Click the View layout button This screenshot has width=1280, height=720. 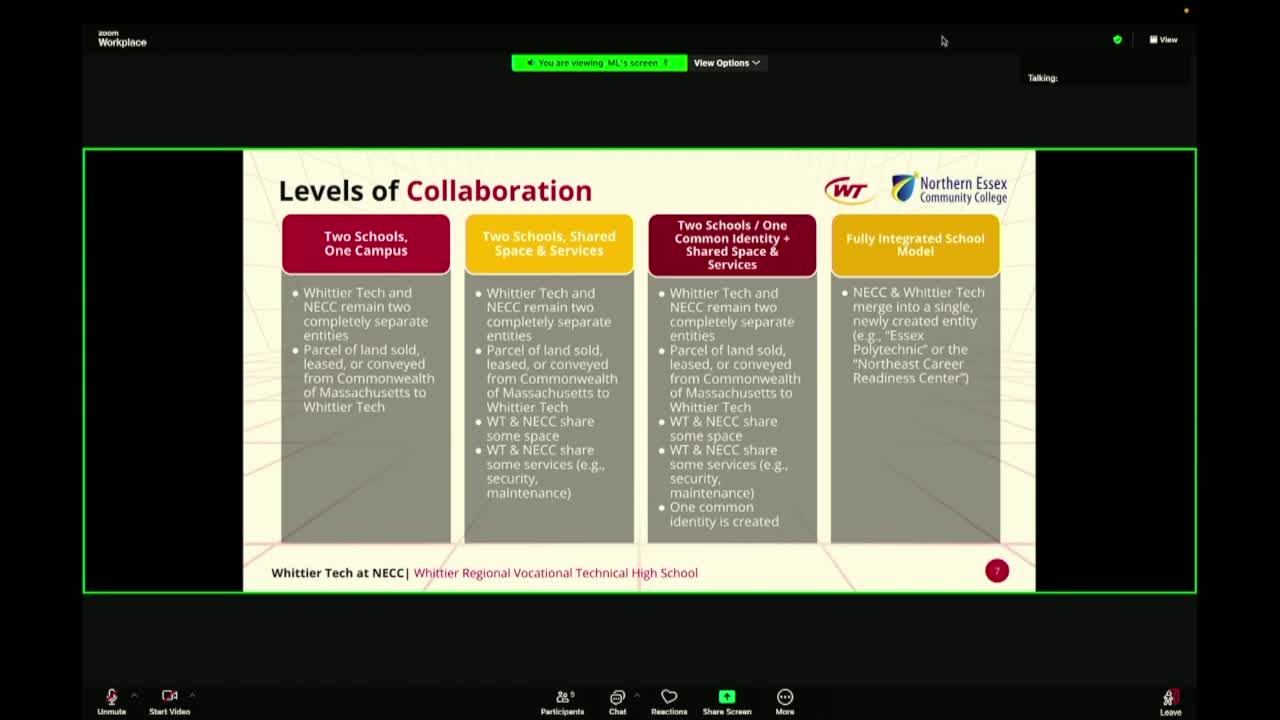(x=1163, y=40)
